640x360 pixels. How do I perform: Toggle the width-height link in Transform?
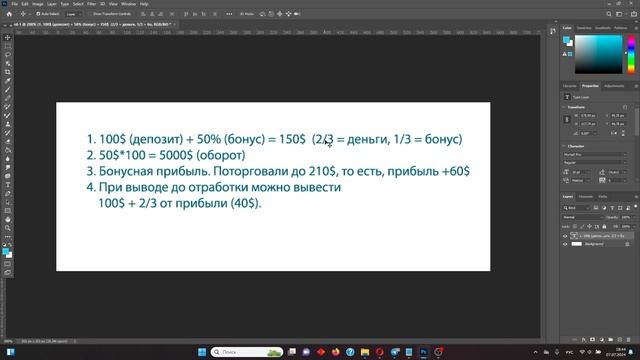(567, 120)
